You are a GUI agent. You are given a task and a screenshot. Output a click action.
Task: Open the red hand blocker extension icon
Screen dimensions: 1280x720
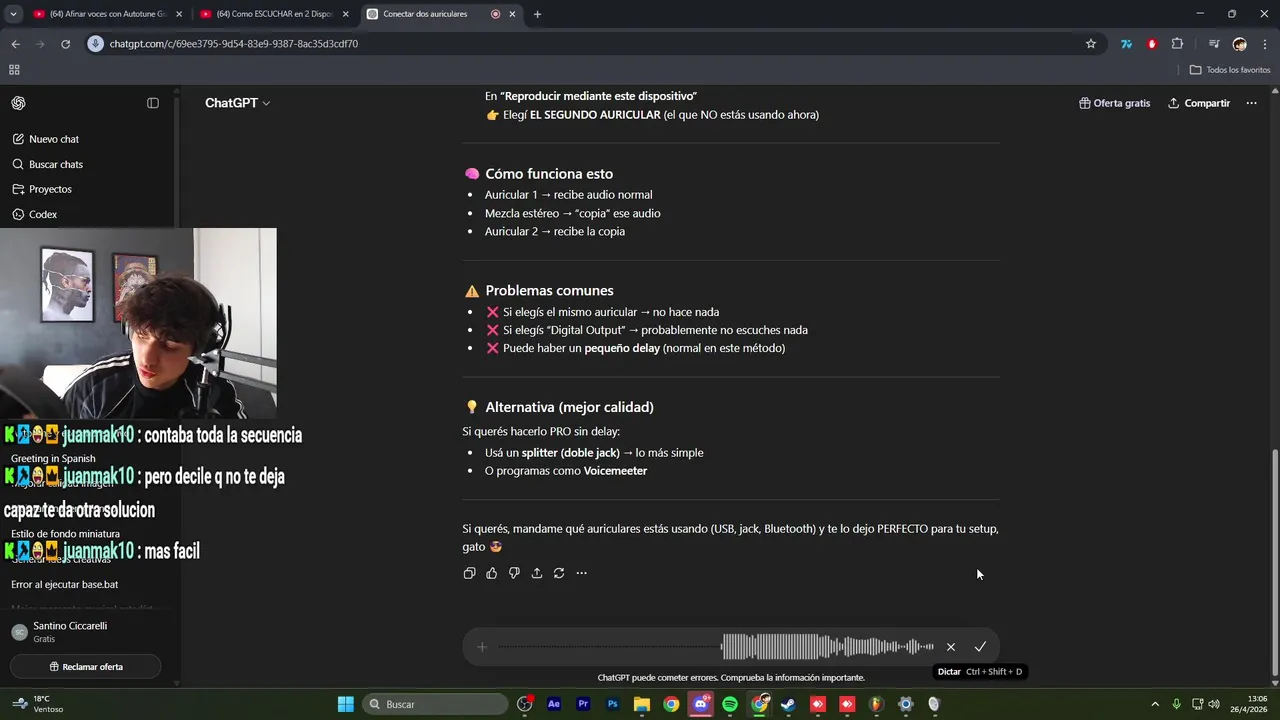tap(1152, 44)
